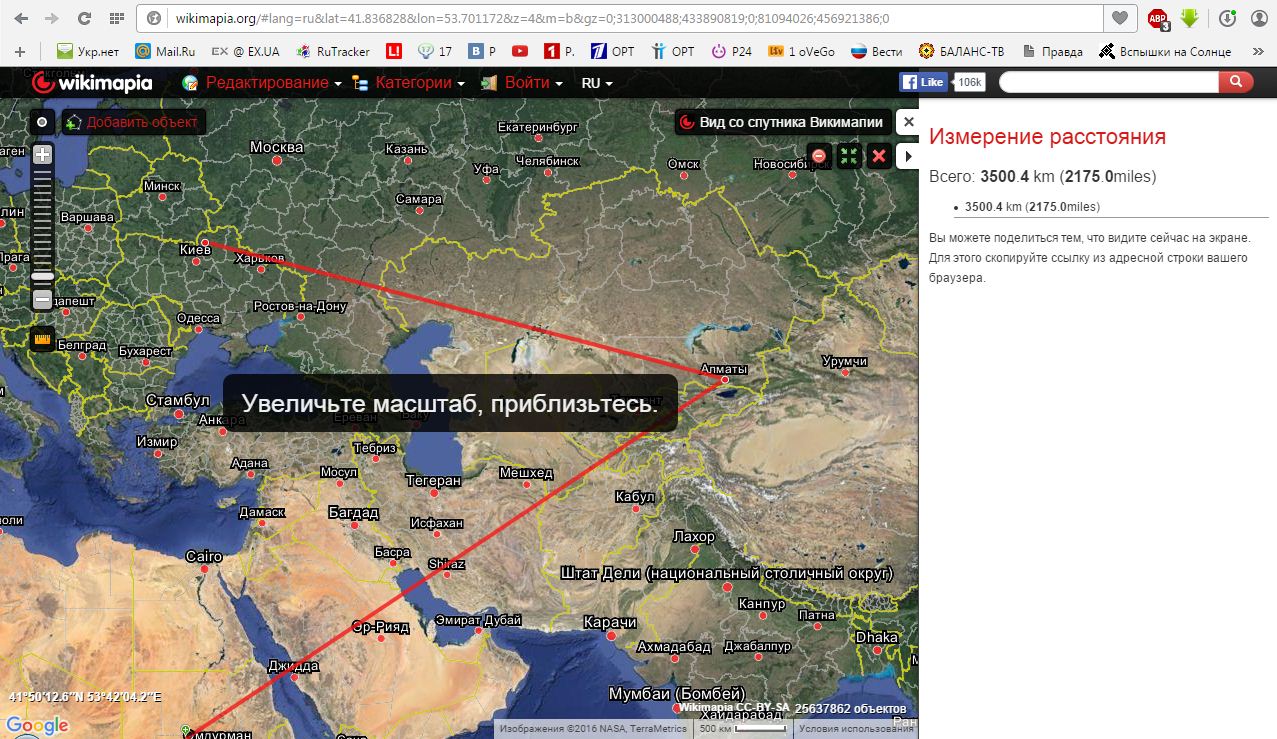Toggle the round location target button
Image resolution: width=1277 pixels, height=739 pixels.
[x=42, y=122]
